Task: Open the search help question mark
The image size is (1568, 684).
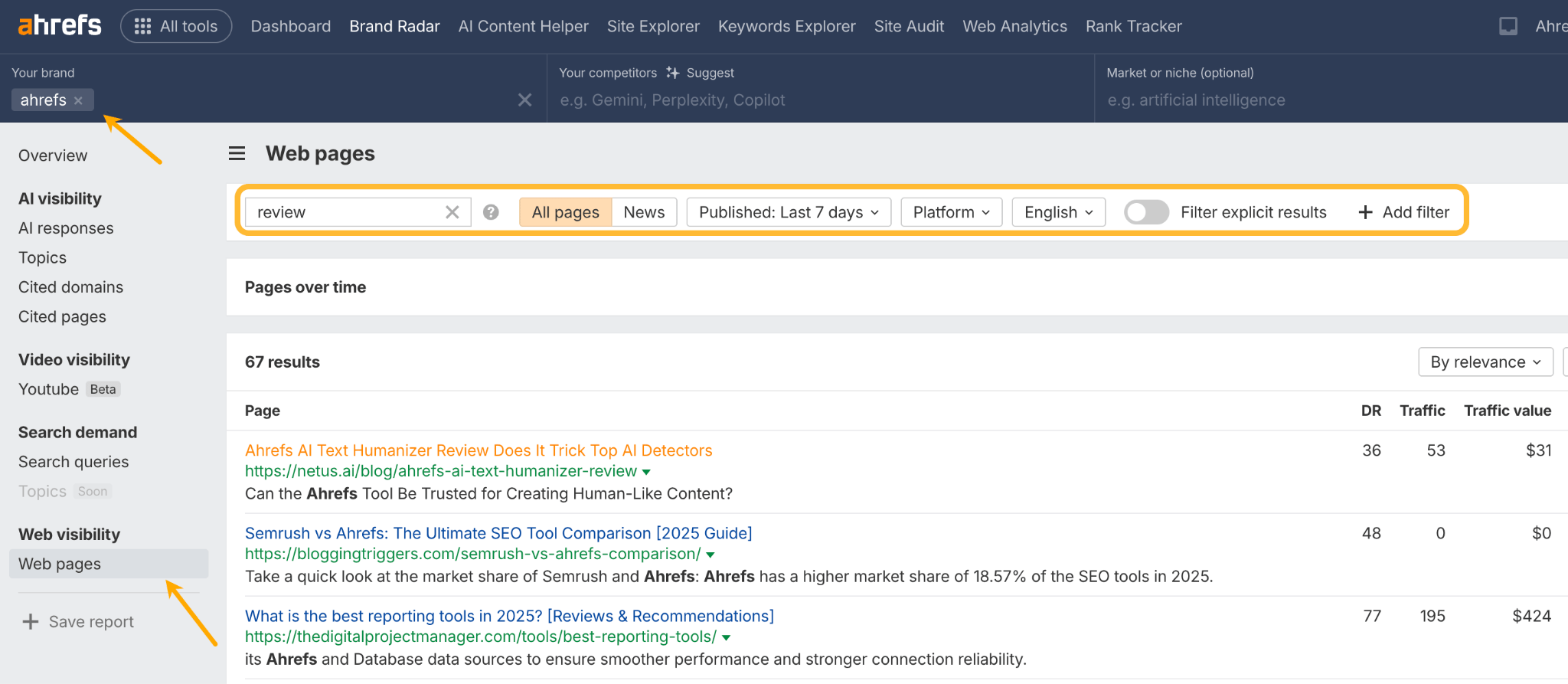Action: pyautogui.click(x=491, y=212)
